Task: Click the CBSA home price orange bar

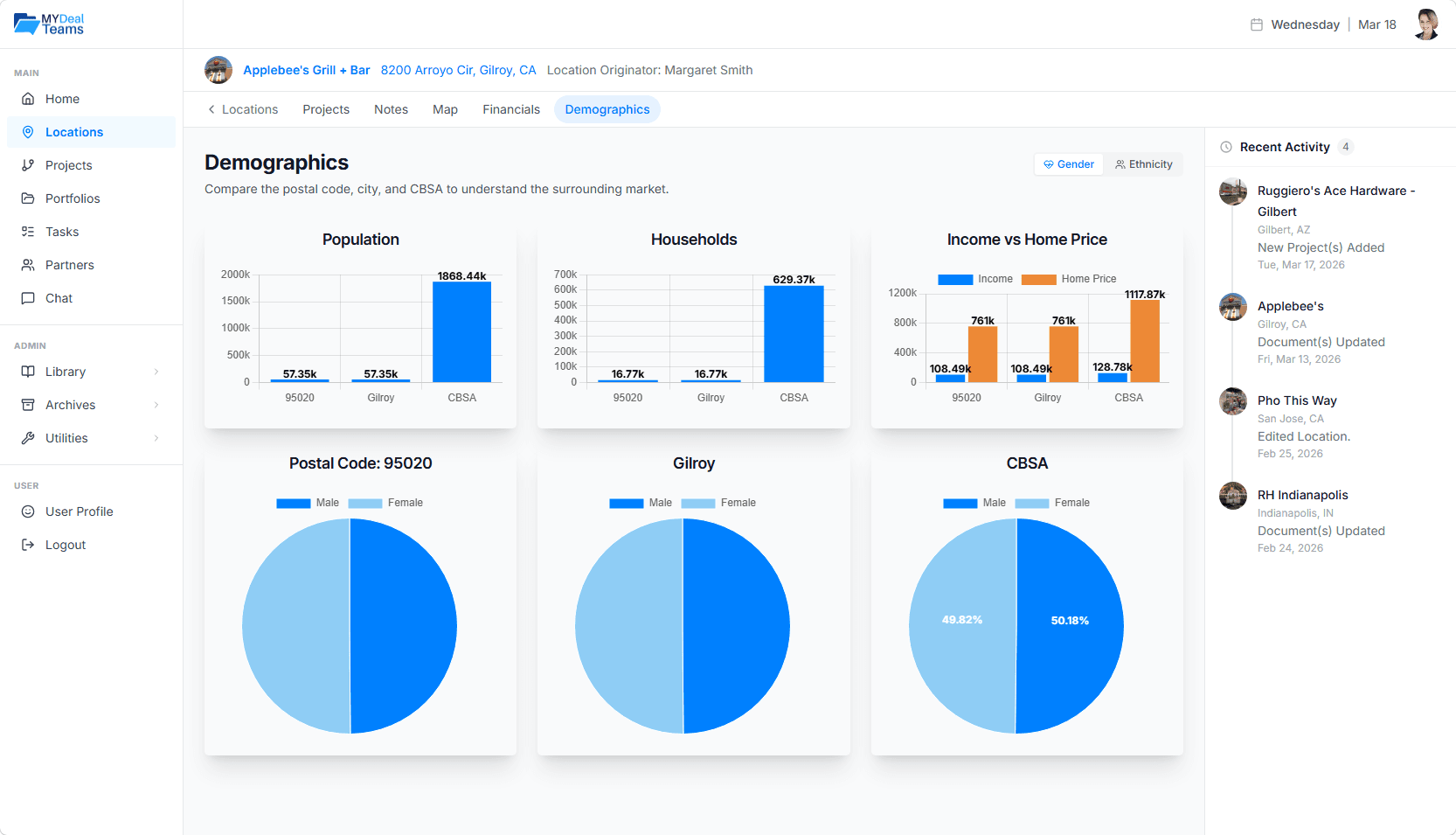Action: tap(1145, 341)
